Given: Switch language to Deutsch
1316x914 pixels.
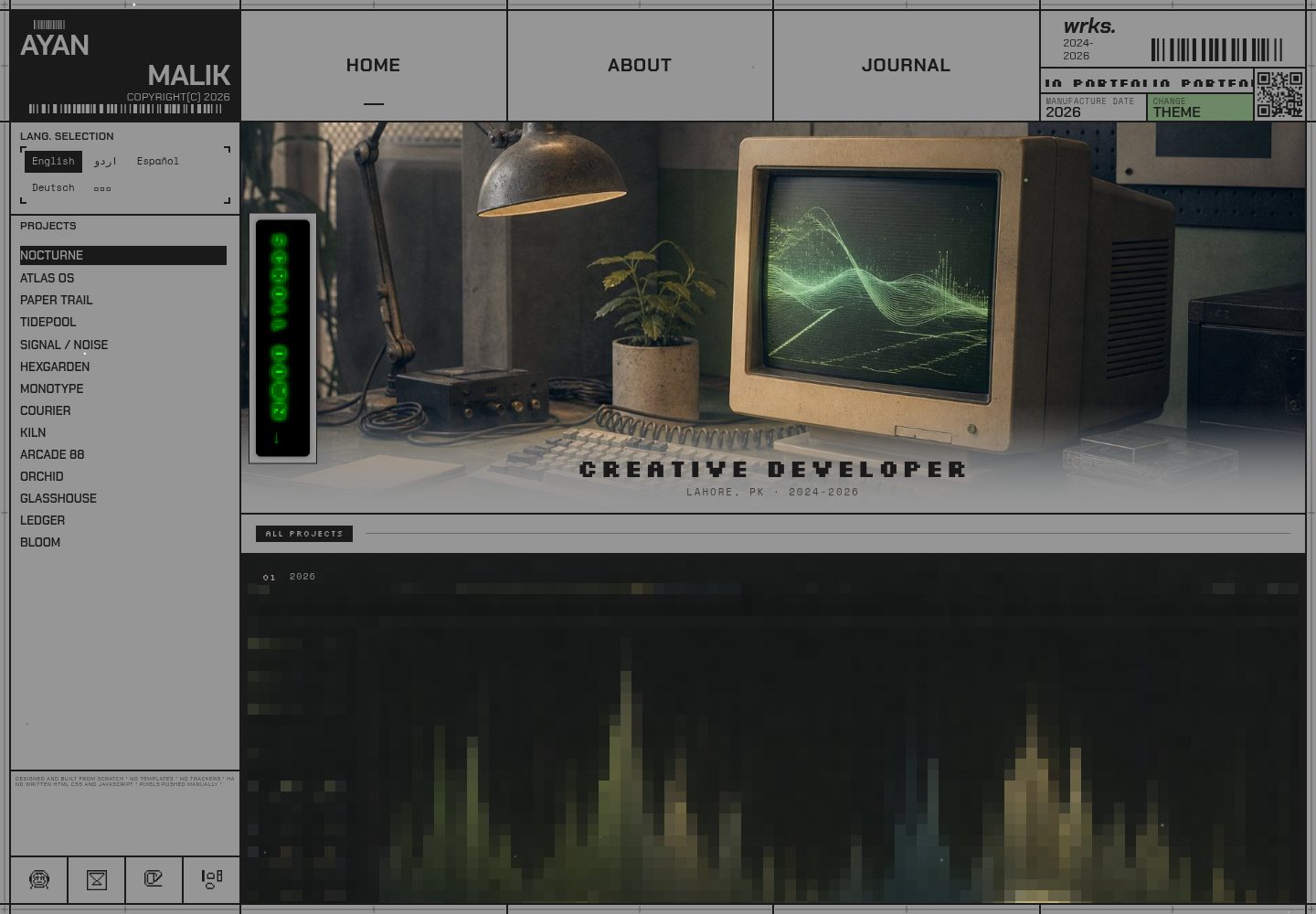Looking at the screenshot, I should 53,188.
